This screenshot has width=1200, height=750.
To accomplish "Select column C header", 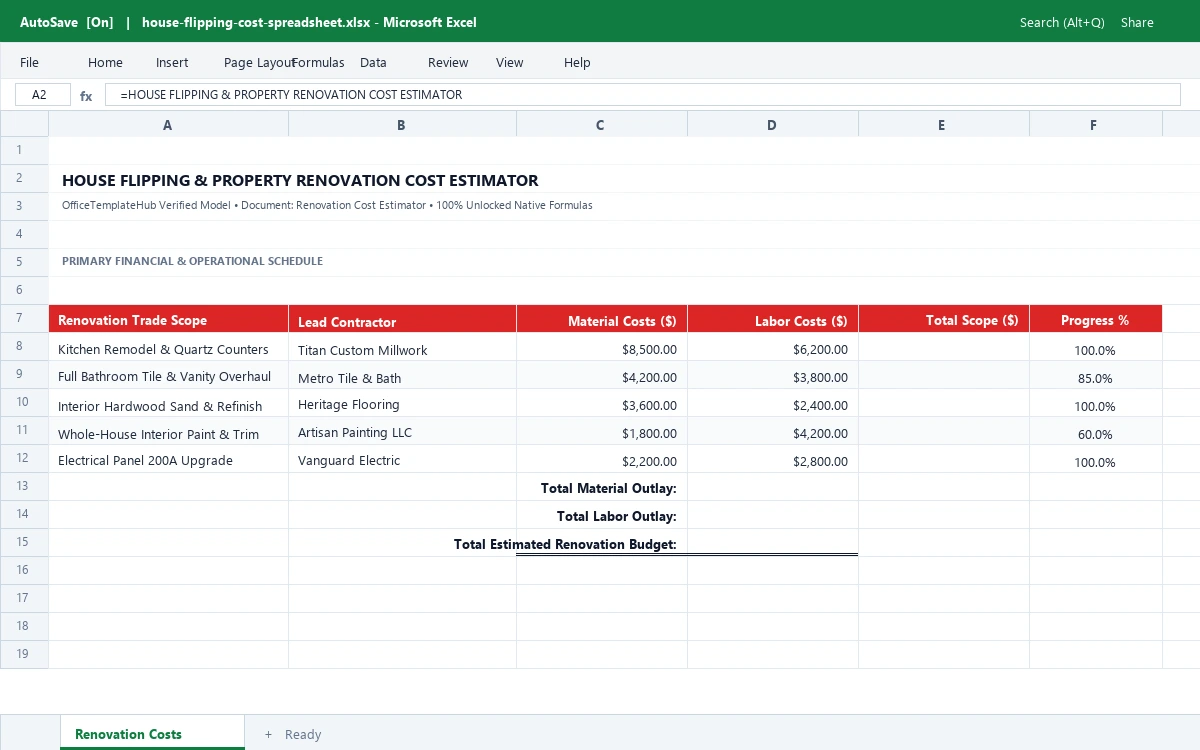I will pyautogui.click(x=601, y=125).
